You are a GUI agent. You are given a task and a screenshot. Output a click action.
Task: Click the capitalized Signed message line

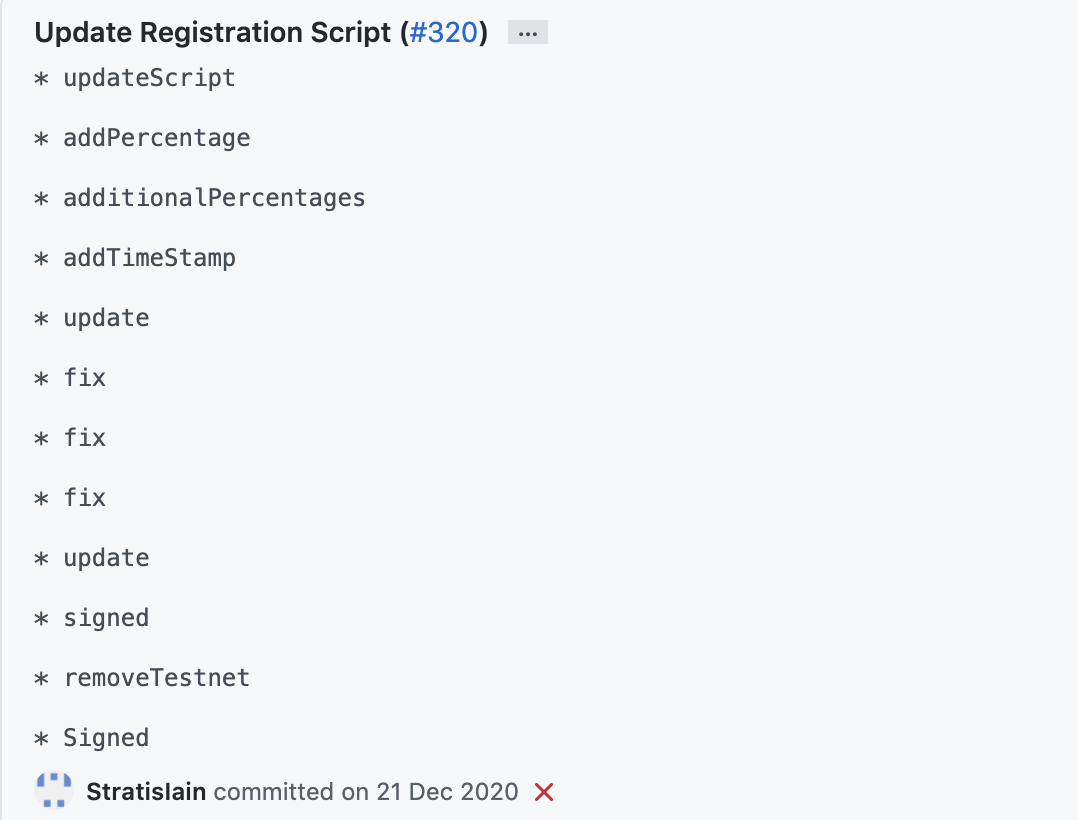tap(106, 738)
